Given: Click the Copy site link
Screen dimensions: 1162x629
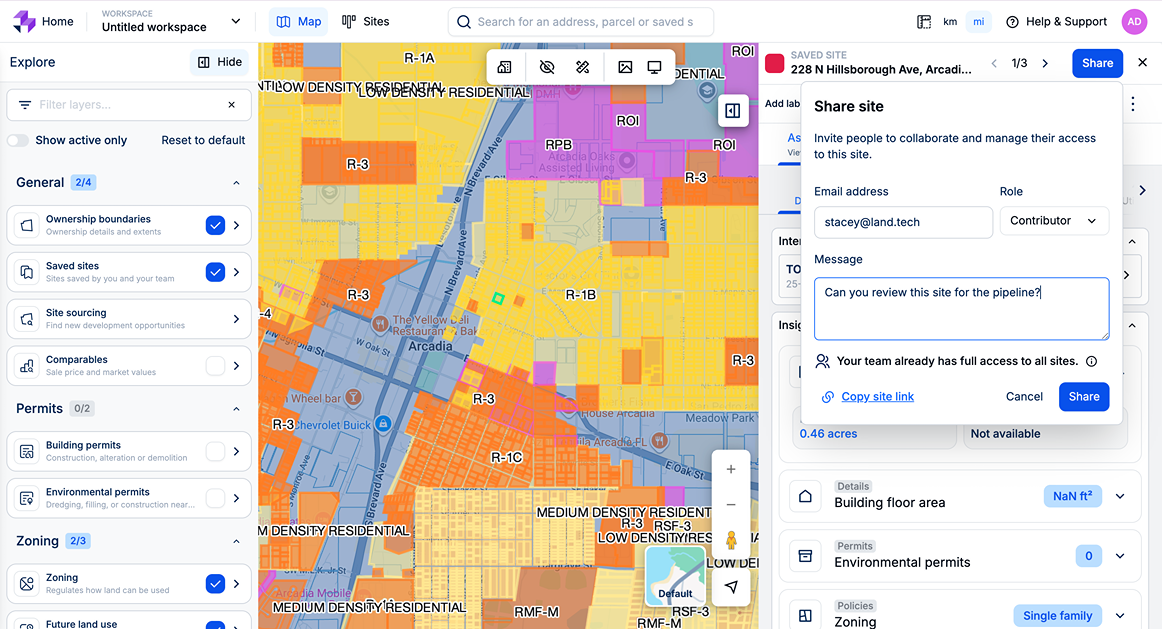Looking at the screenshot, I should [877, 397].
